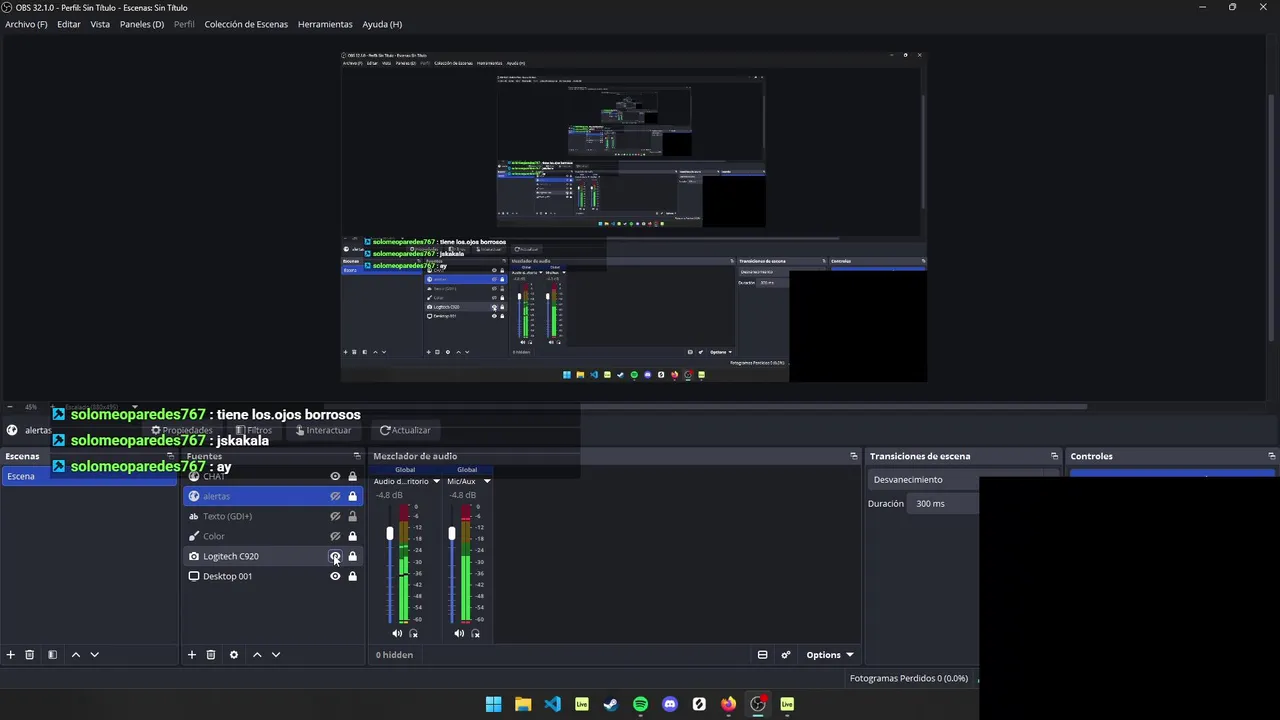Open the Vista menu
Screen dimensions: 1280x720
click(x=100, y=24)
